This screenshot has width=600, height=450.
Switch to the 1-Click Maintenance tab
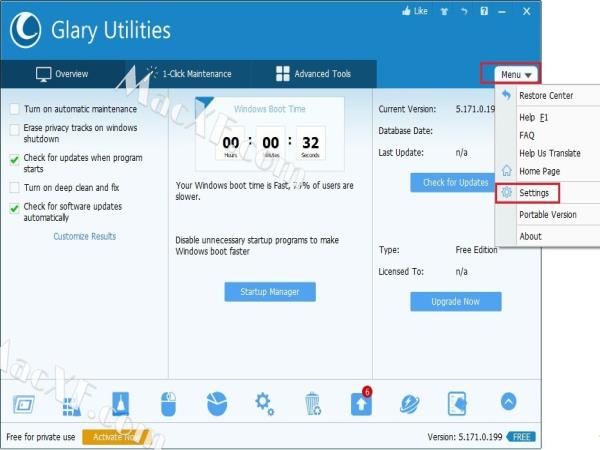pos(189,73)
